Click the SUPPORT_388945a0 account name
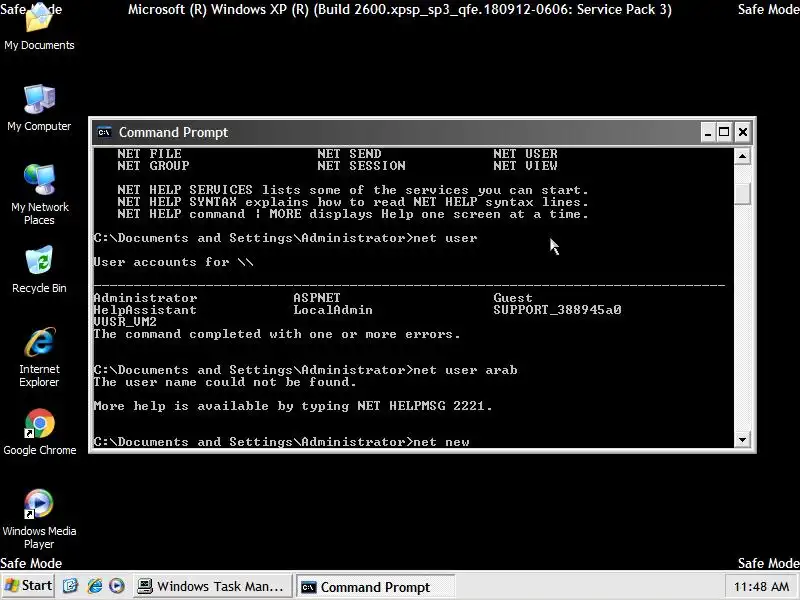 click(557, 310)
